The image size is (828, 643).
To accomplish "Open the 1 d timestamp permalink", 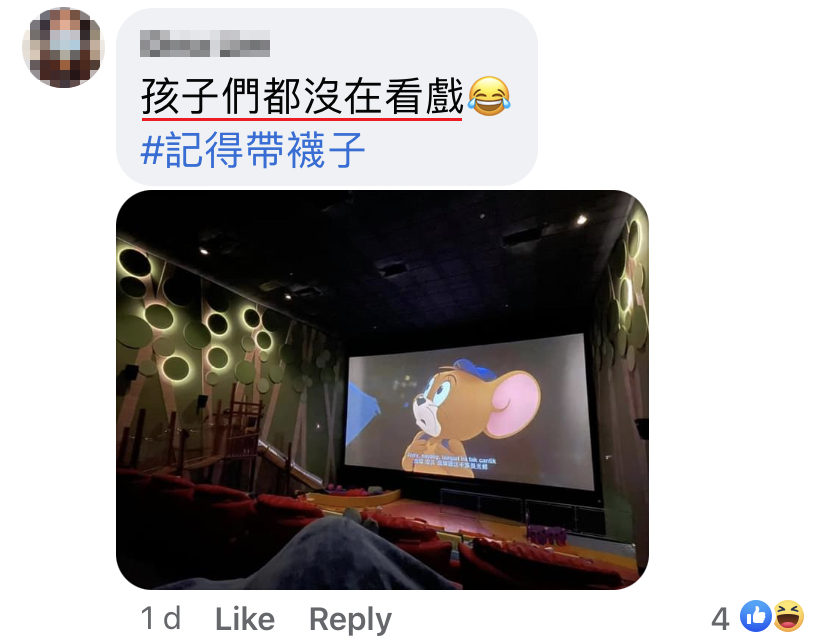I will click(161, 618).
